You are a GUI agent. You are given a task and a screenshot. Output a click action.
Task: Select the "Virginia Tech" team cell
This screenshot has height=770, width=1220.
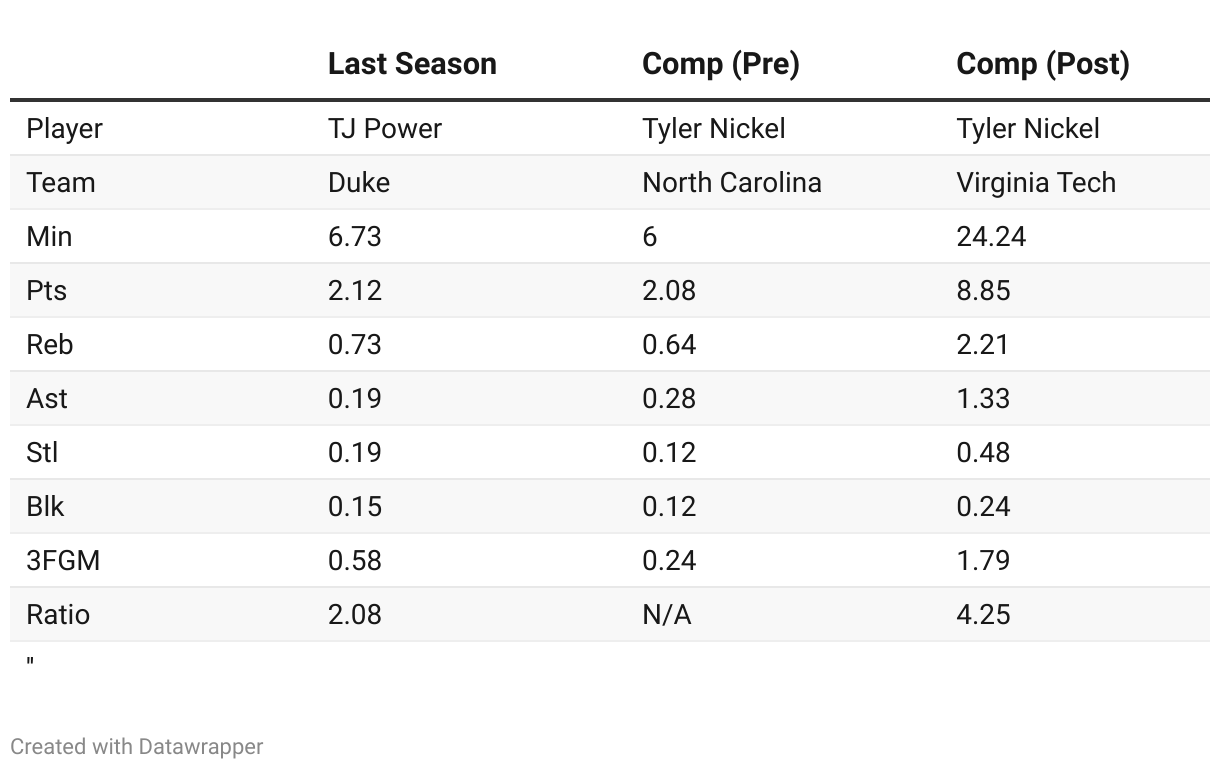(x=1035, y=183)
